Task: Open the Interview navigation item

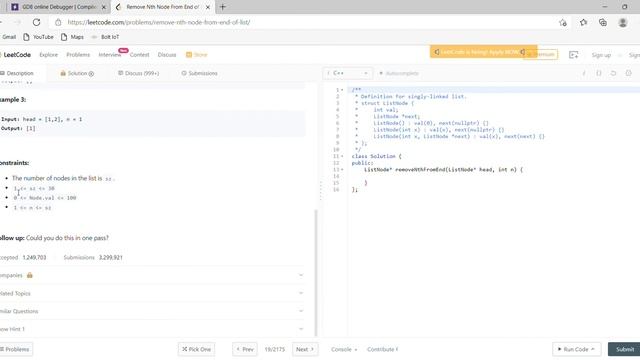Action: tap(110, 55)
